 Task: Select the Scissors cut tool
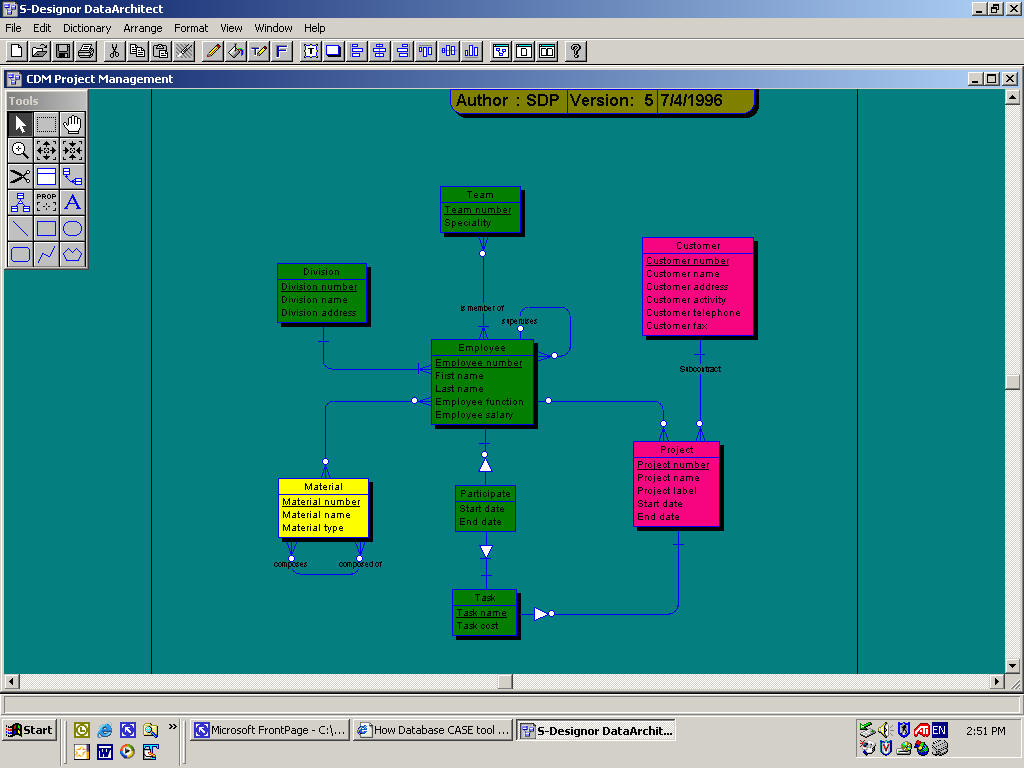tap(20, 176)
